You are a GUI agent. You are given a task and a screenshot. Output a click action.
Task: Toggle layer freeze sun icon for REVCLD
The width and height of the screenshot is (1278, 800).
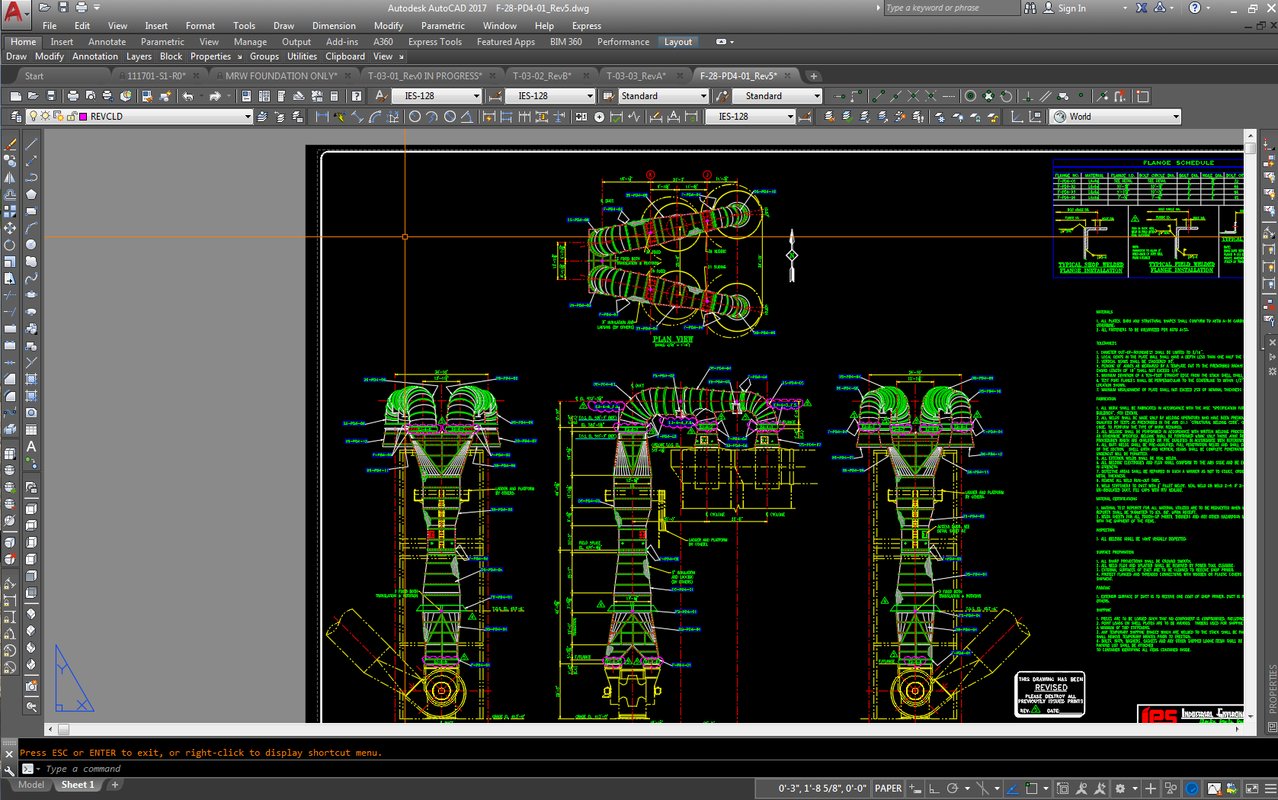pos(45,116)
